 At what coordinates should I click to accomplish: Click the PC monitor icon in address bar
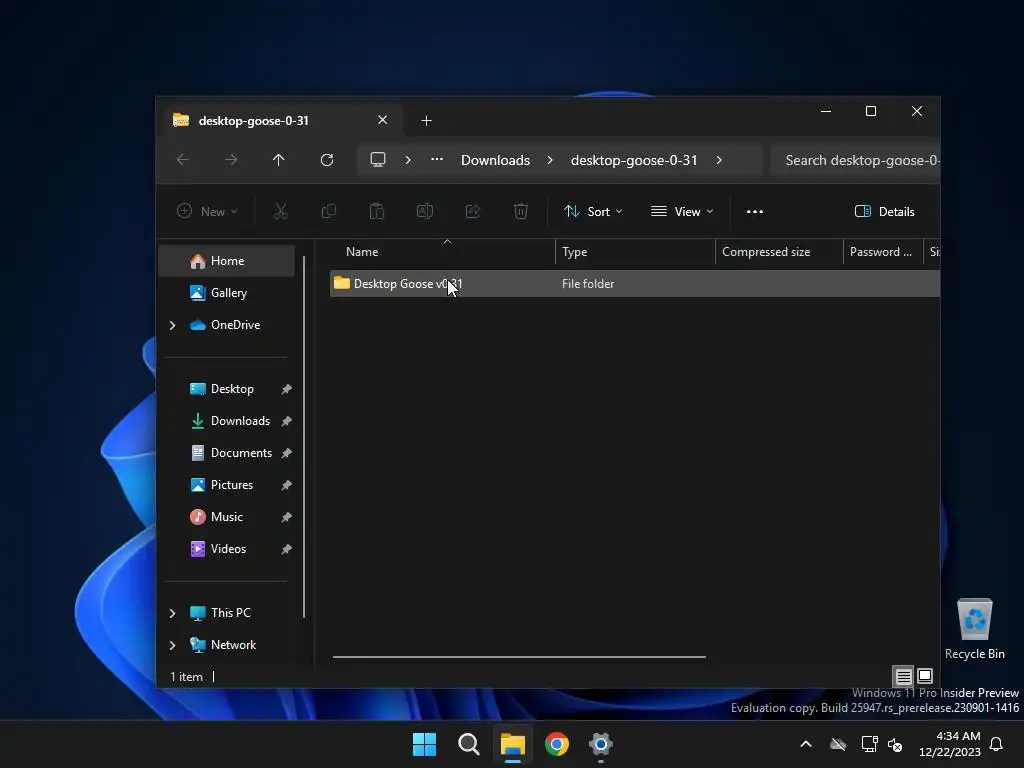tap(378, 160)
